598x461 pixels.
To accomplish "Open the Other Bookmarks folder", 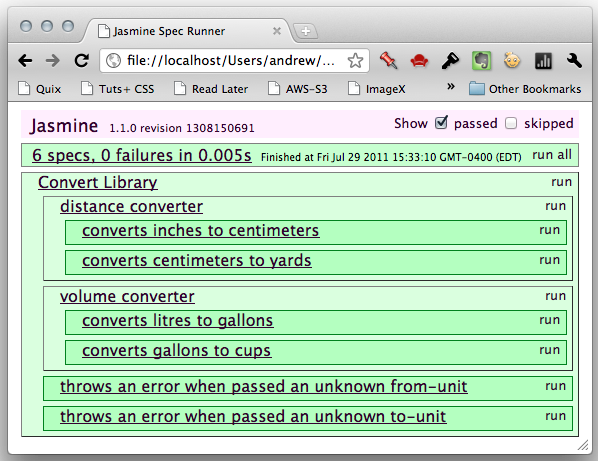I will [525, 89].
